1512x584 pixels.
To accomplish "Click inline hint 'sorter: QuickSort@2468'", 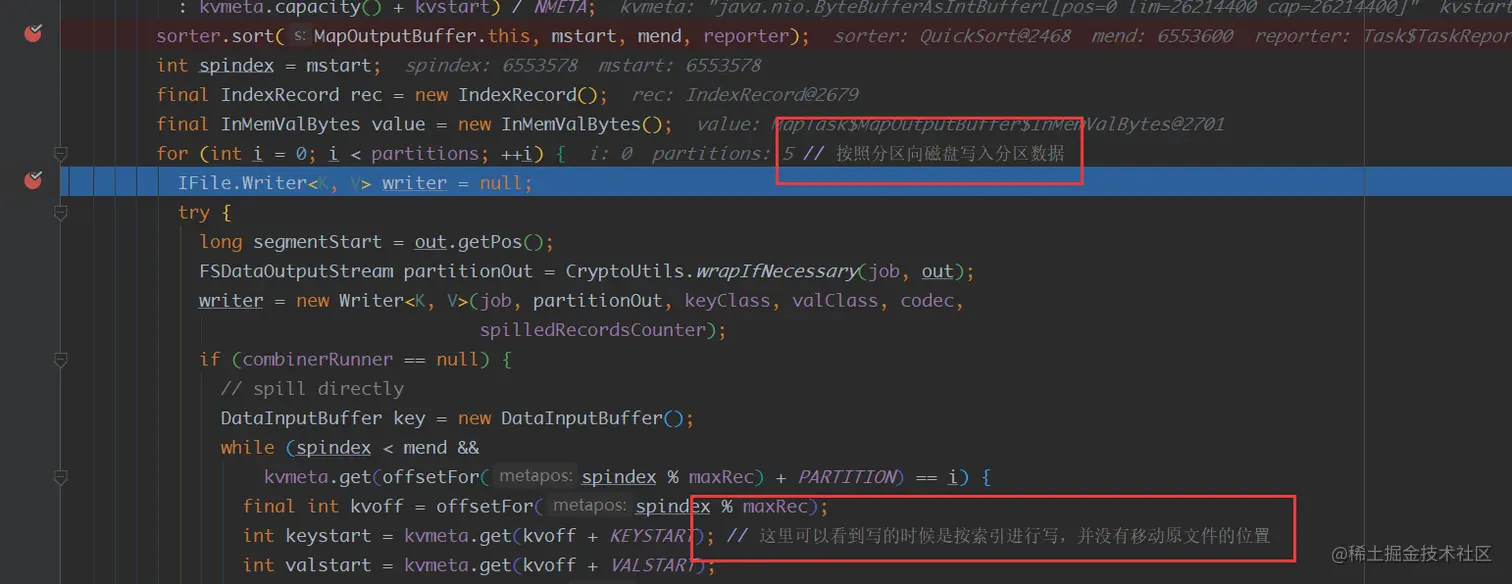I will [x=952, y=36].
